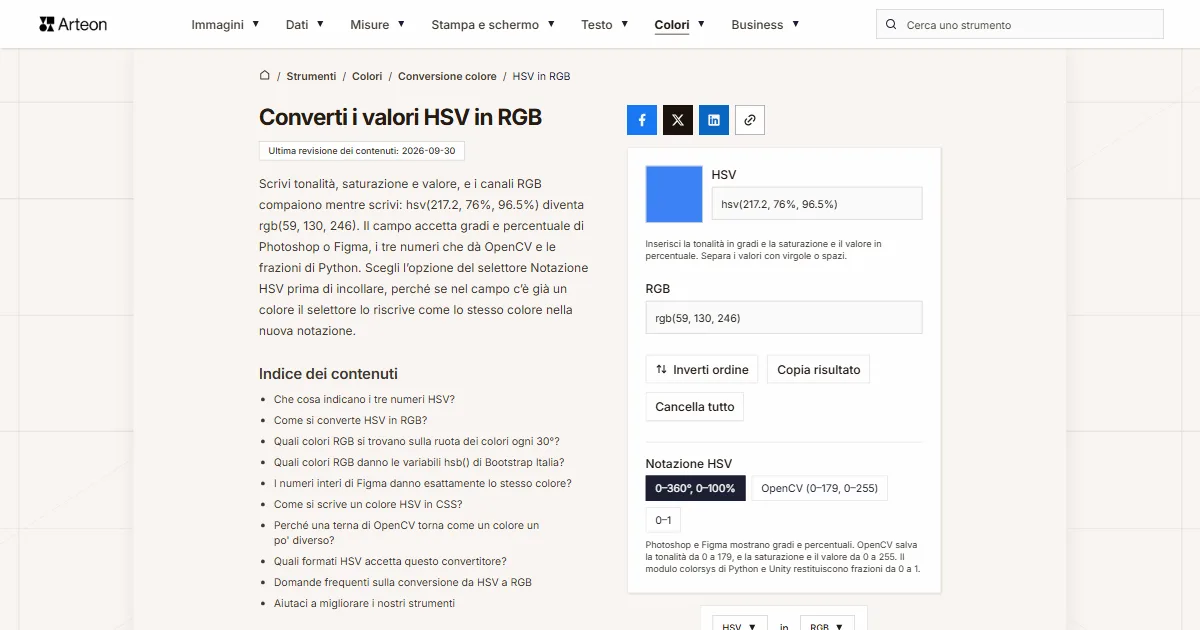Open the color wheel every 30° question
The width and height of the screenshot is (1200, 630).
[417, 441]
